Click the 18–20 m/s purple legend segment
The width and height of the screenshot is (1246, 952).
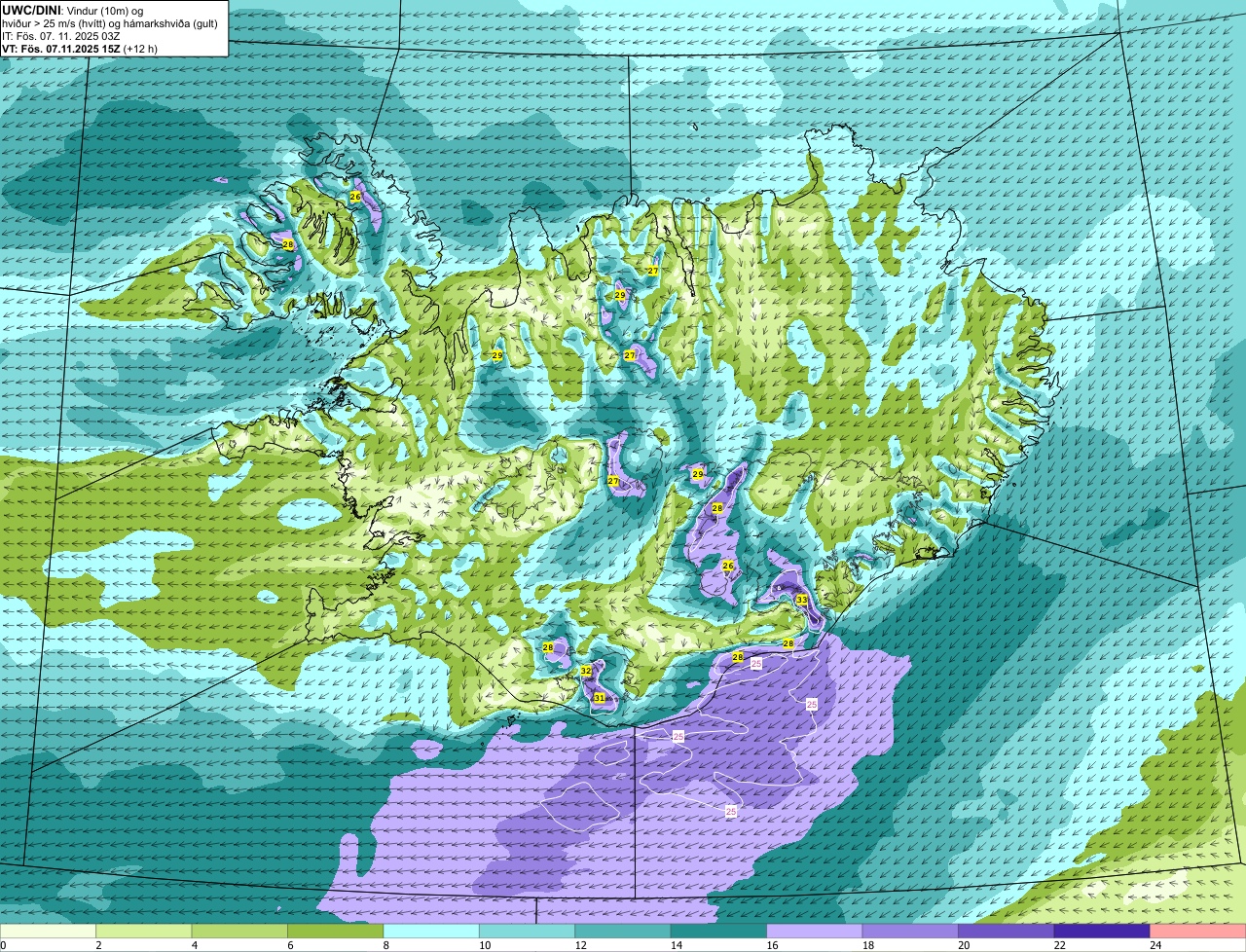910,932
